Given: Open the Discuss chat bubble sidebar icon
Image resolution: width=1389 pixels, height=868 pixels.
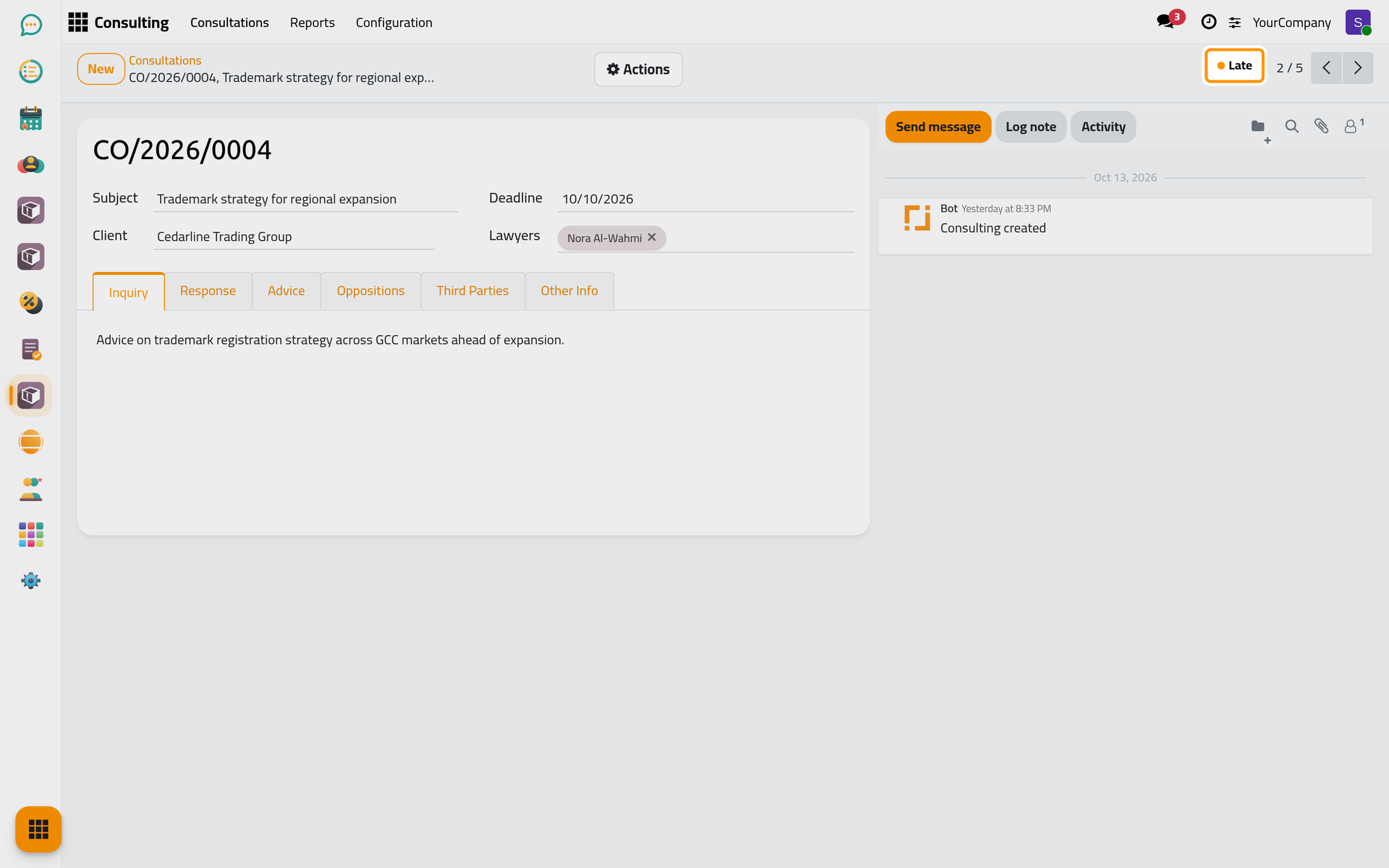Looking at the screenshot, I should click(x=30, y=25).
